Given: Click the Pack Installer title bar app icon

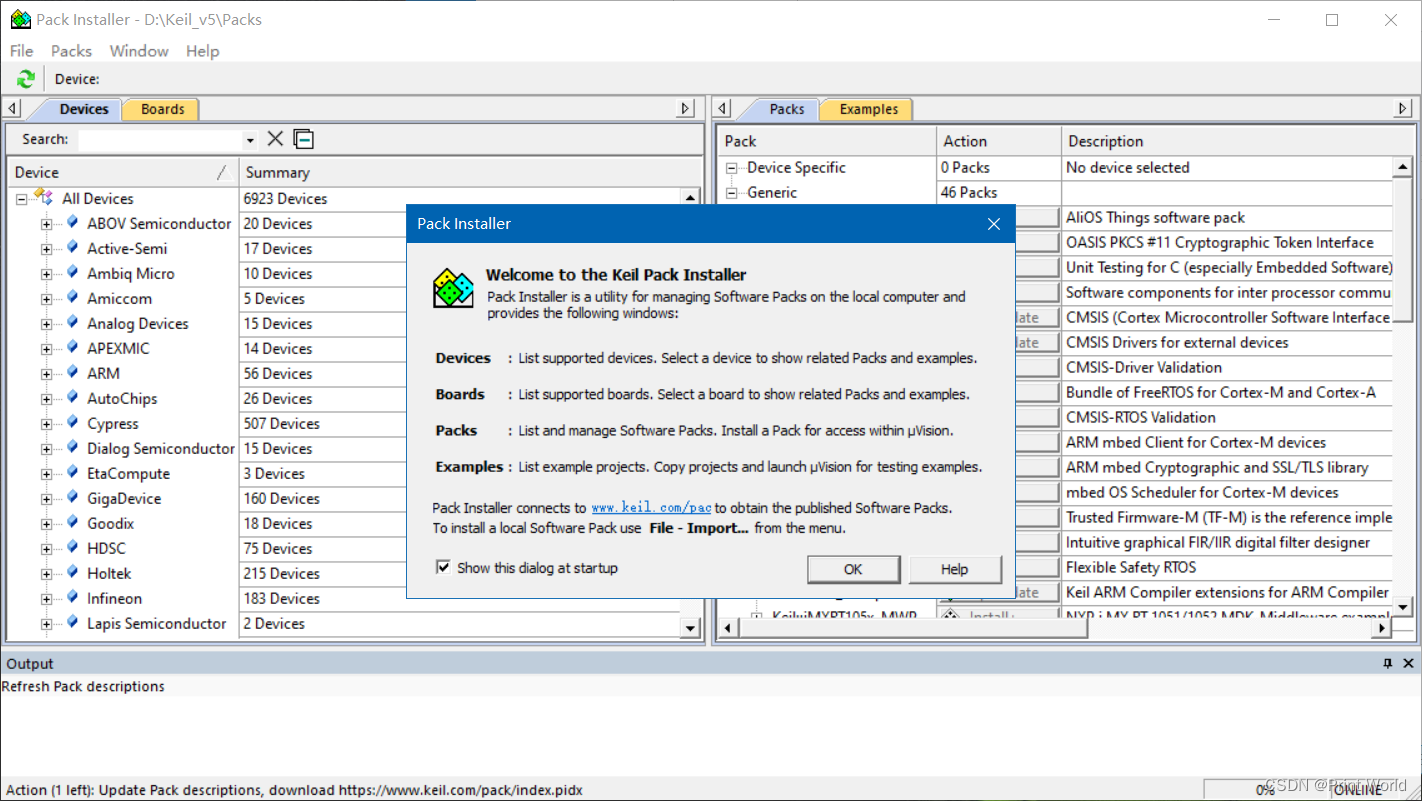Looking at the screenshot, I should click(x=20, y=19).
